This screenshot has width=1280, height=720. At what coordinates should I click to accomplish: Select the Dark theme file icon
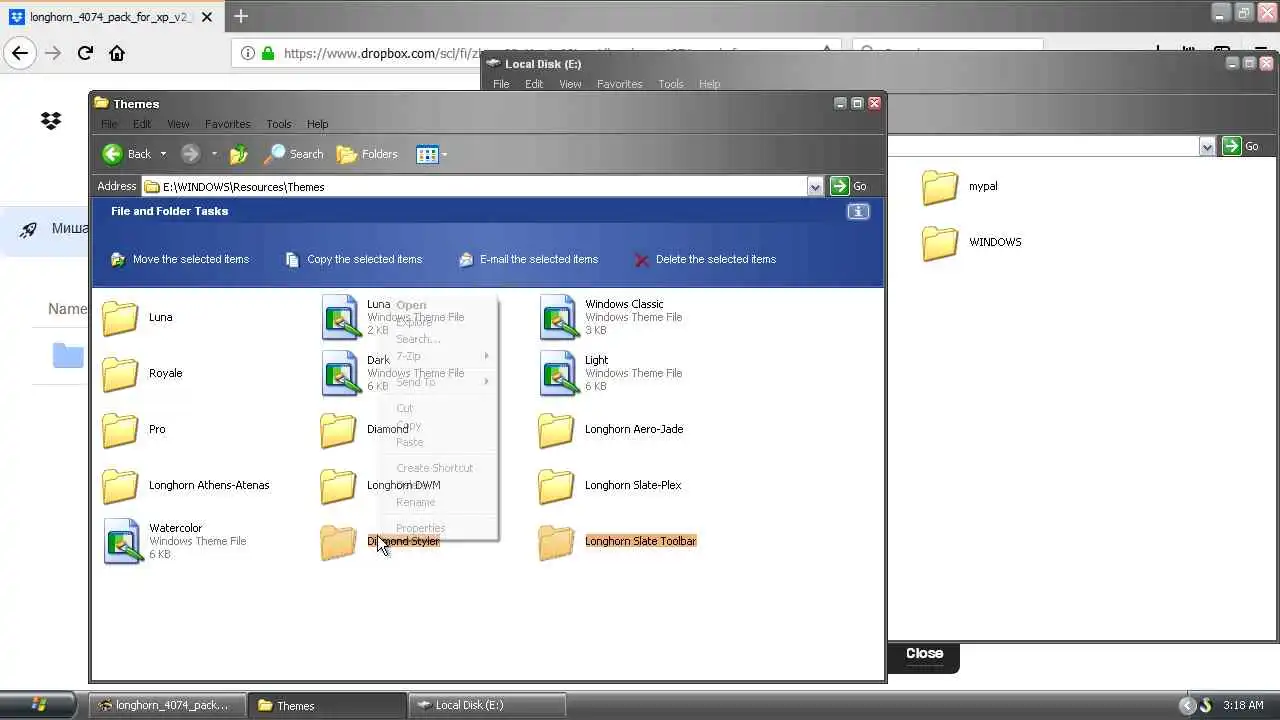point(341,373)
